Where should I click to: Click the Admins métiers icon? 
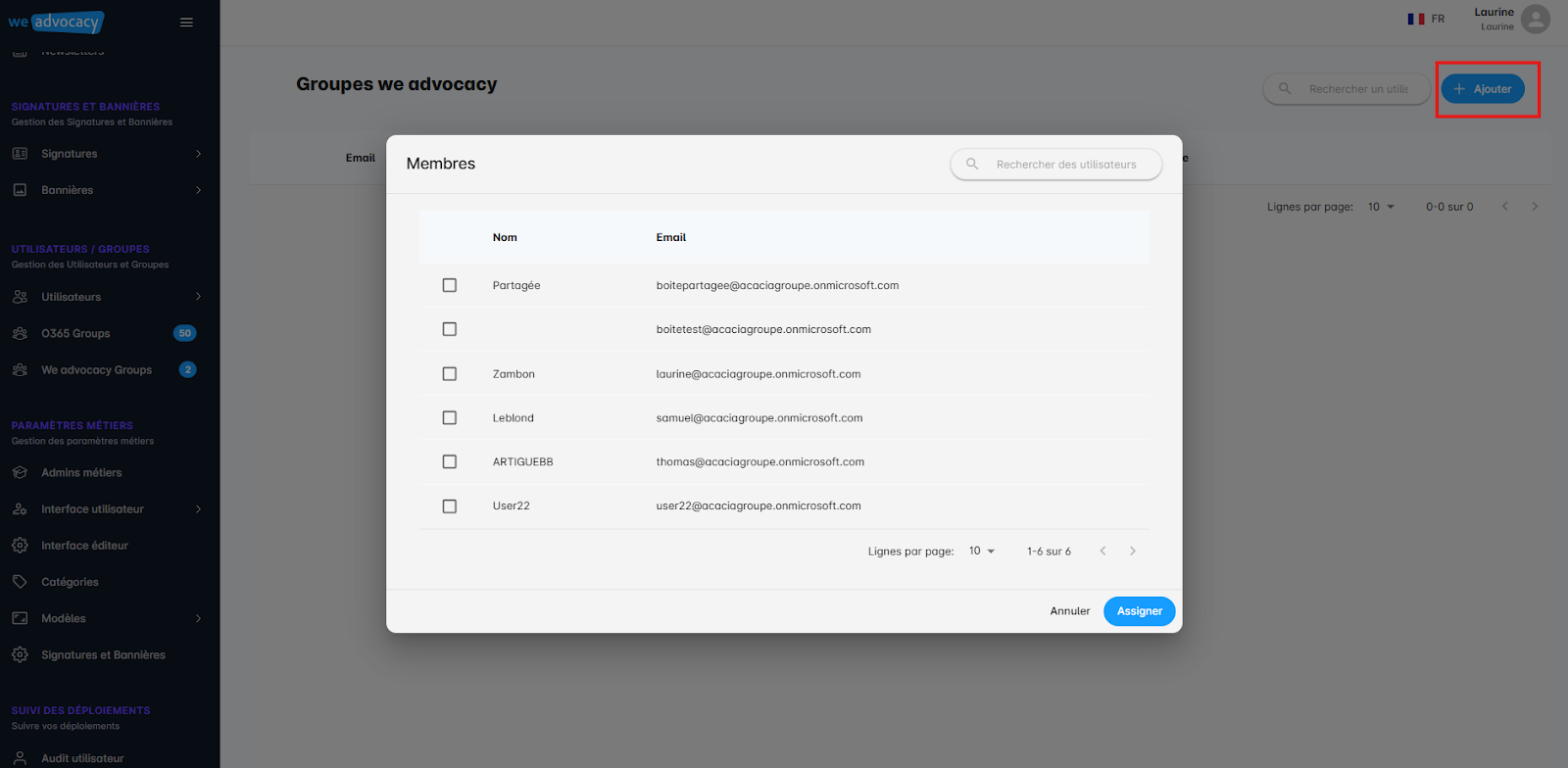[x=20, y=472]
